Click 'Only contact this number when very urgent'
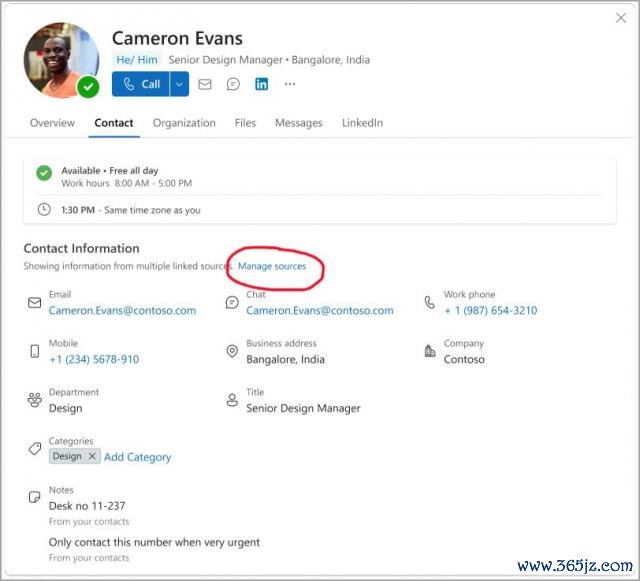 click(154, 543)
